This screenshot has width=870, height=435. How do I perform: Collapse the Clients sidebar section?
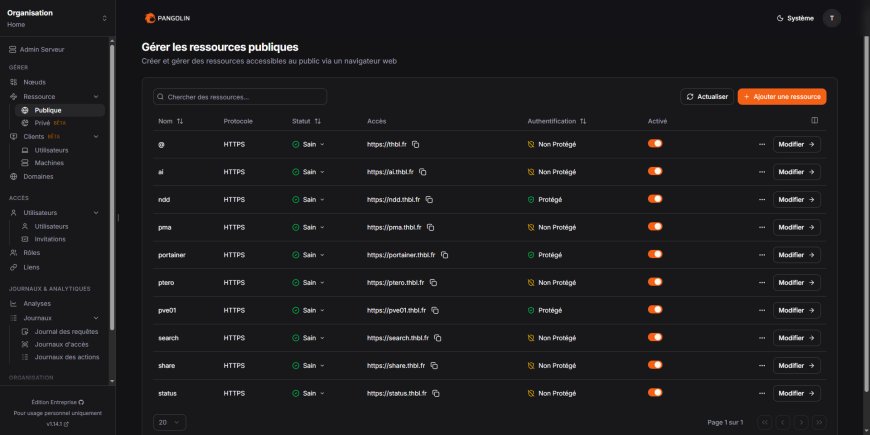(96, 136)
